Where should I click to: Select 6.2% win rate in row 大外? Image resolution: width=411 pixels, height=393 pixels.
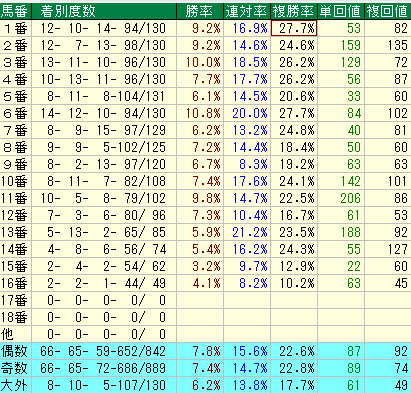tap(200, 385)
